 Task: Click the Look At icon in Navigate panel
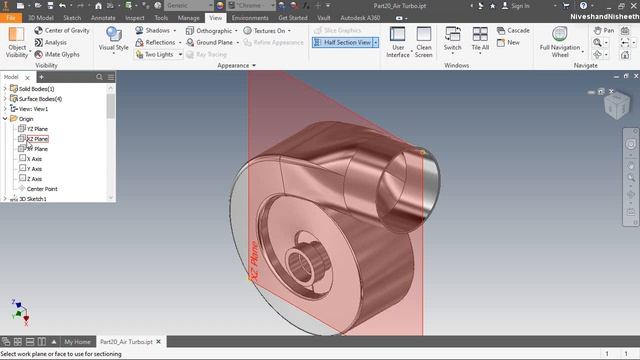pyautogui.click(x=625, y=31)
